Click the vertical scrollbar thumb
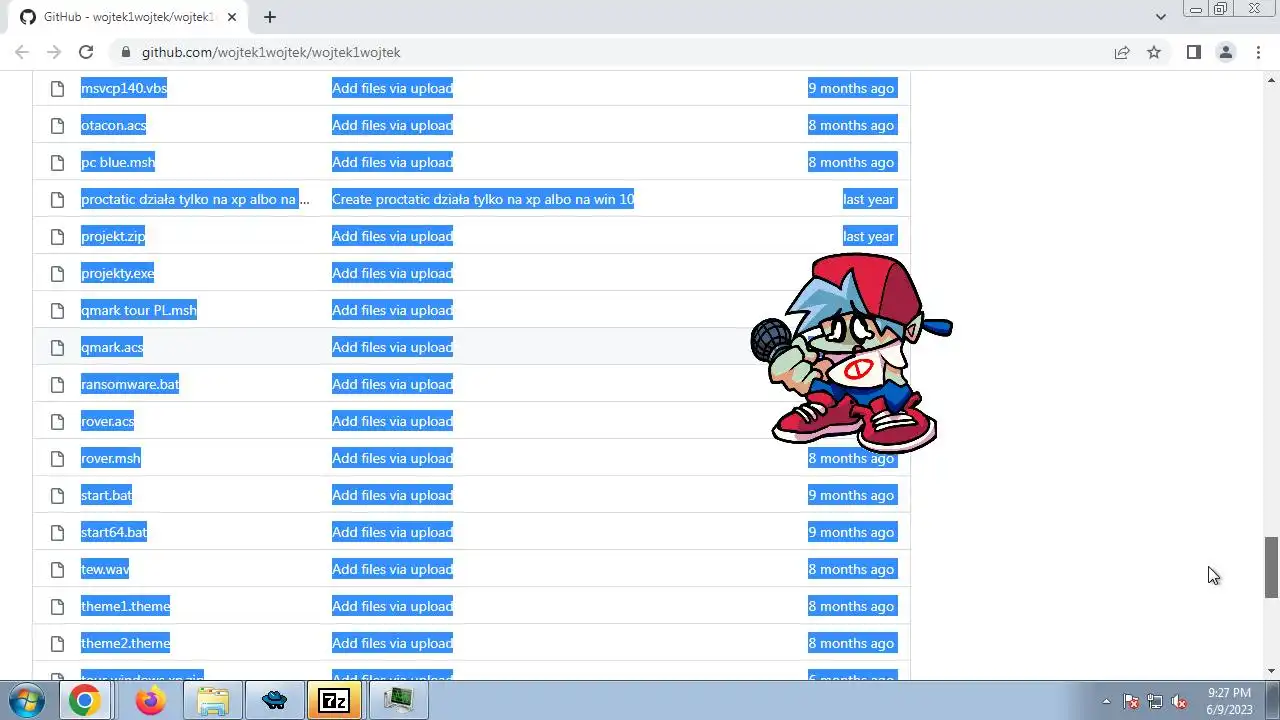The image size is (1280, 720). (x=1271, y=567)
